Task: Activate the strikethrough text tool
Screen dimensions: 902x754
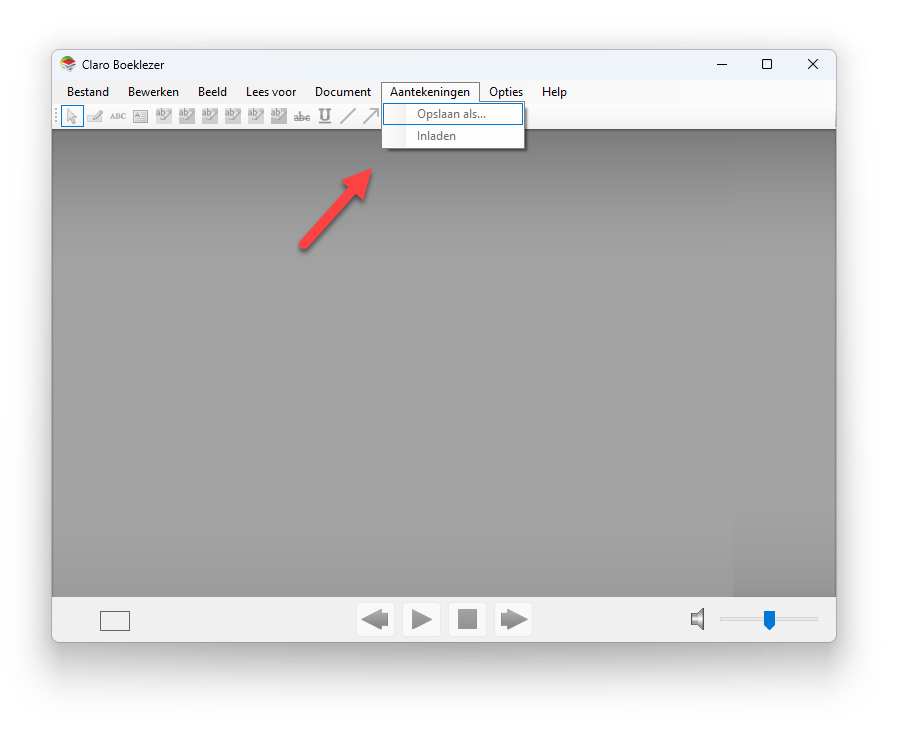Action: [x=301, y=116]
